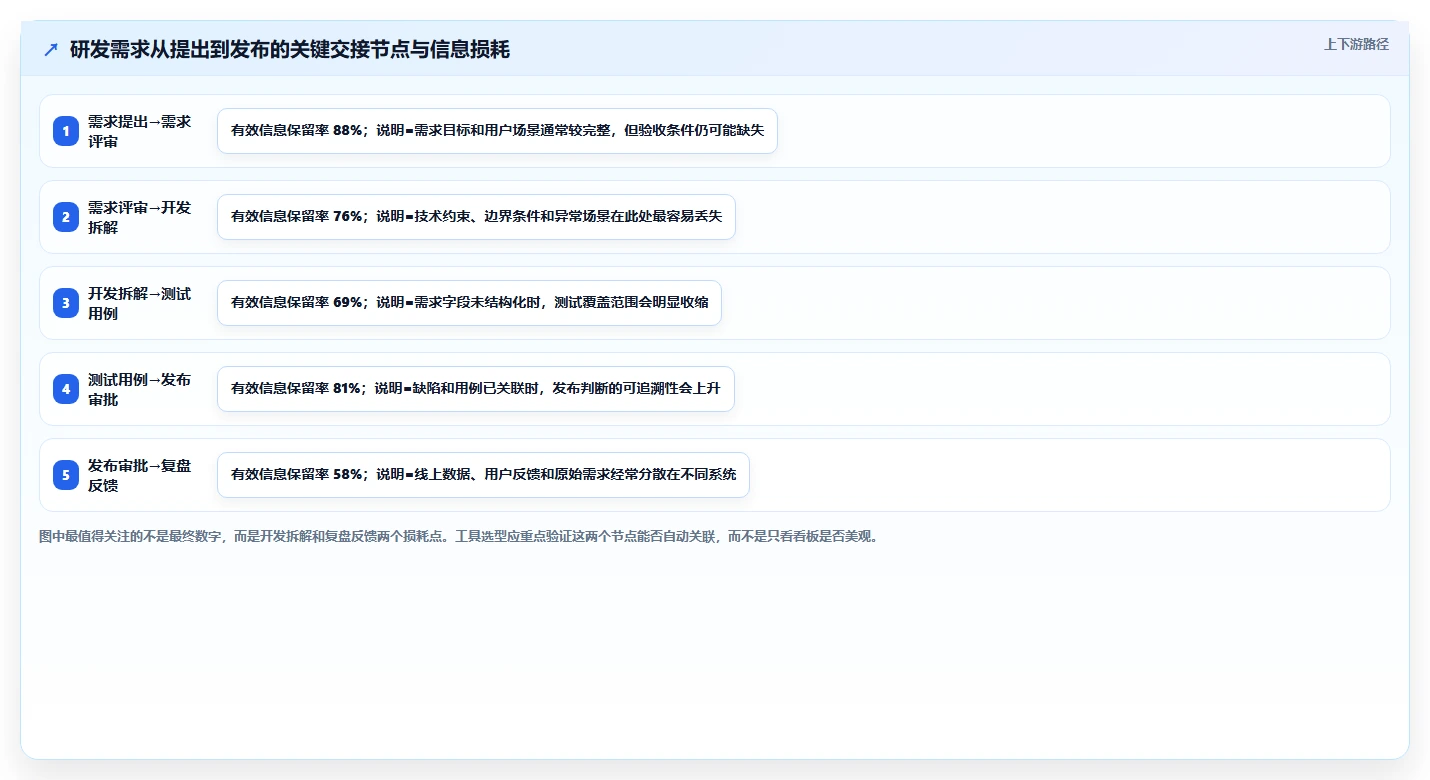This screenshot has width=1430, height=780.
Task: Select the 测试用例→发布审批 step label
Action: tap(139, 389)
